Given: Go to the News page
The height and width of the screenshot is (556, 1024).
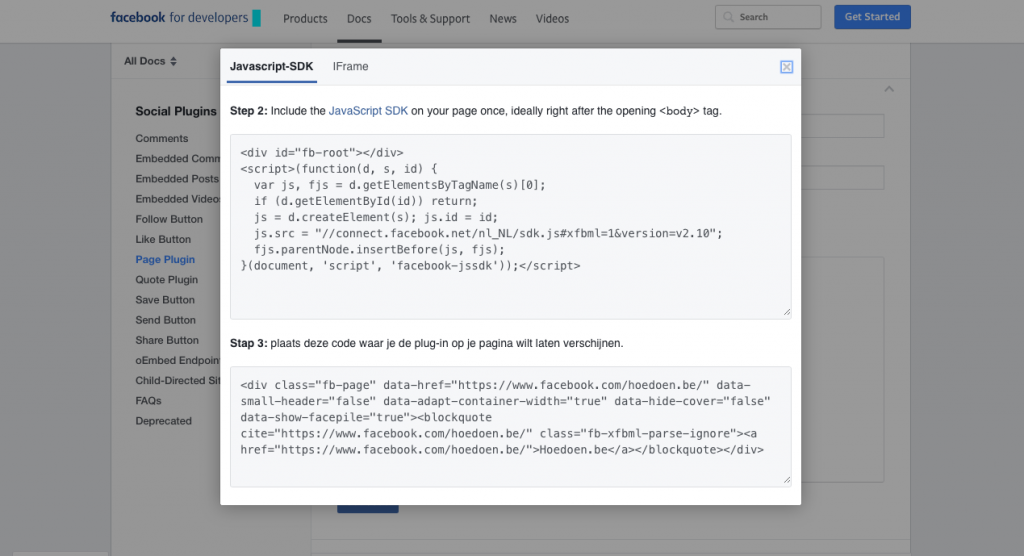Looking at the screenshot, I should pyautogui.click(x=503, y=19).
